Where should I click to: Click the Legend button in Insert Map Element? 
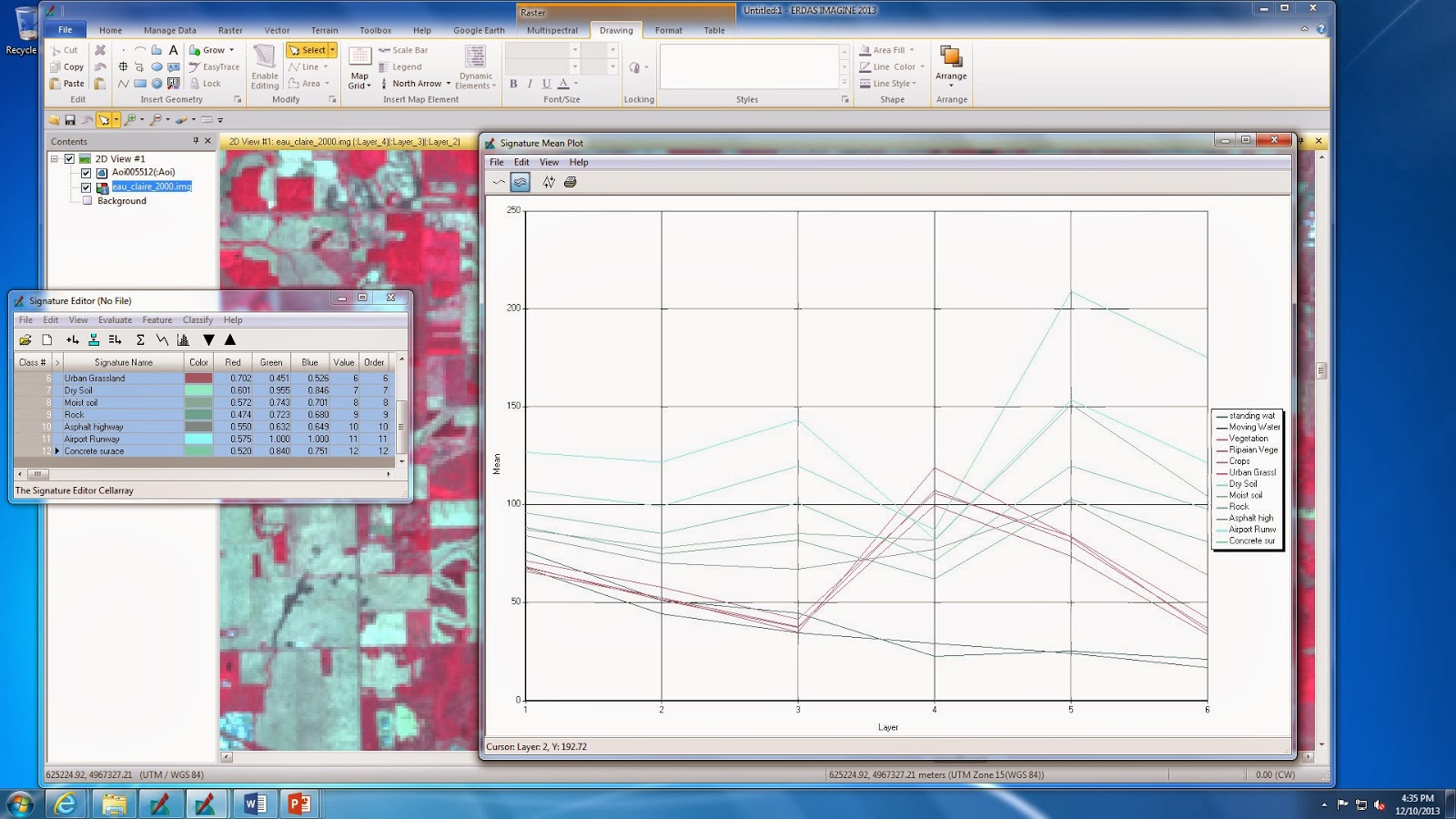pos(404,66)
